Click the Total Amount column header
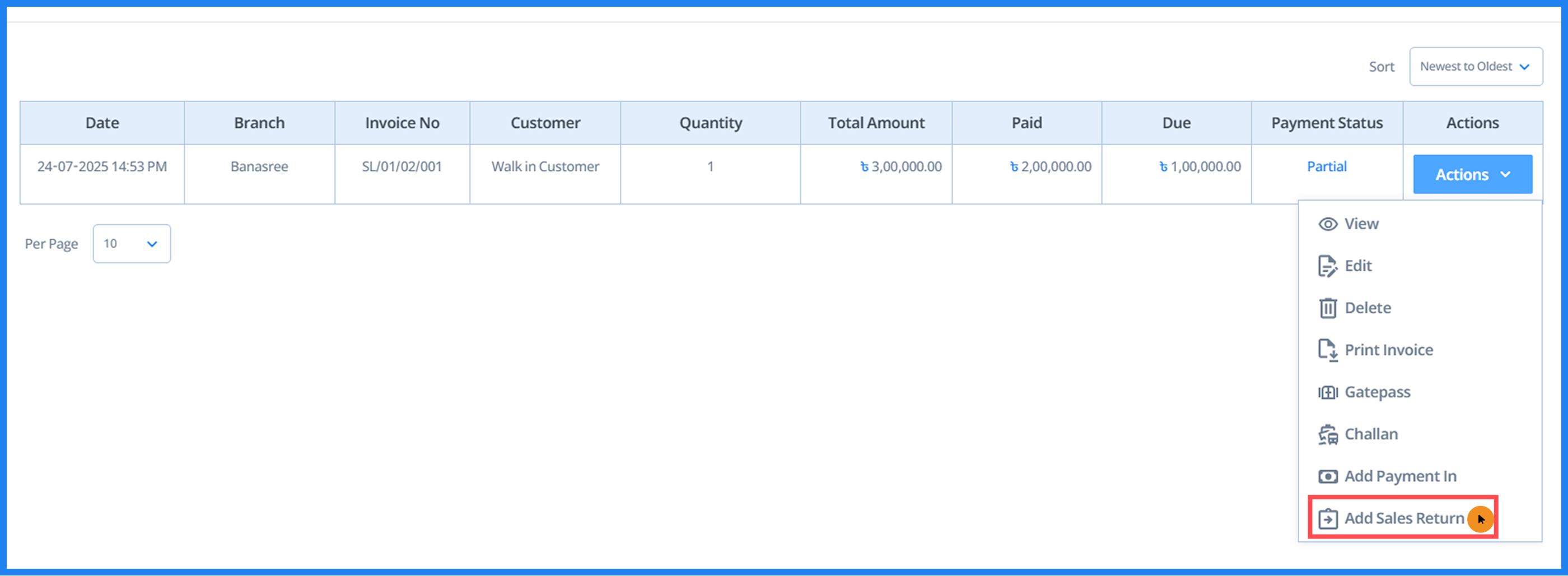The width and height of the screenshot is (1568, 576). [x=875, y=123]
